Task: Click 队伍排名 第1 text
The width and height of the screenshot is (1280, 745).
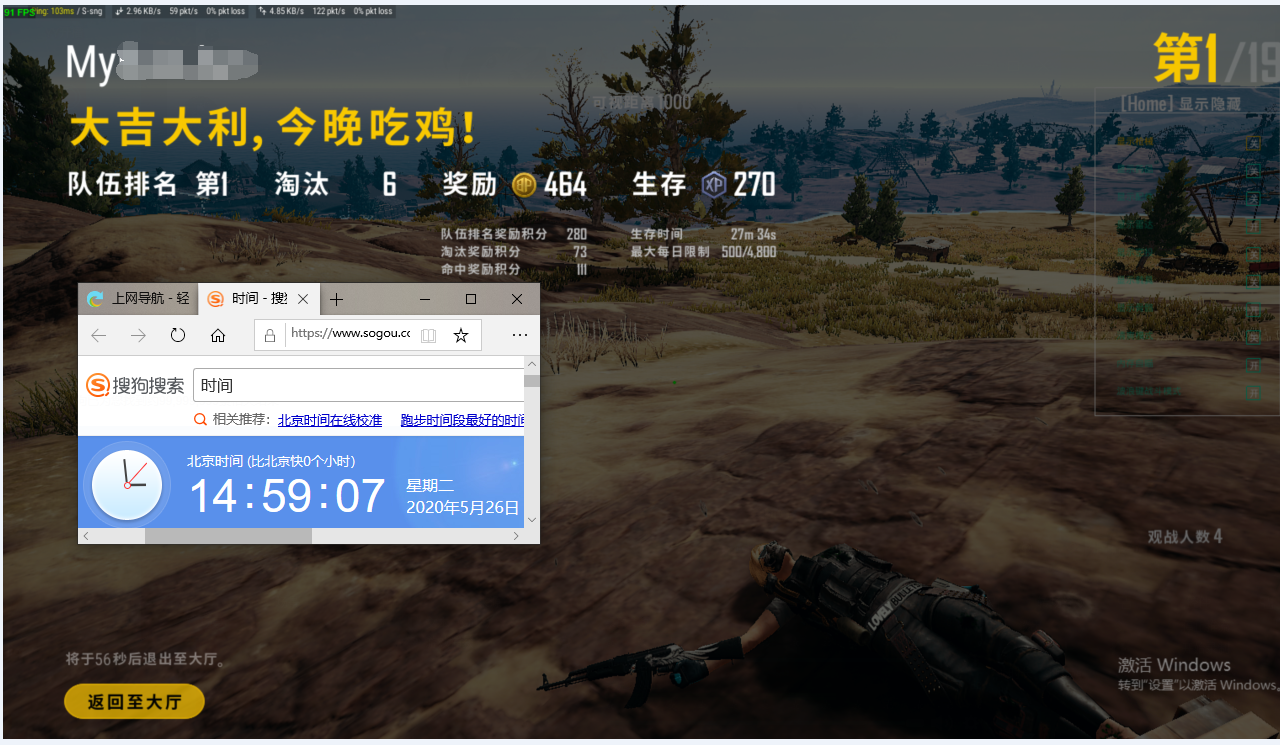Action: pyautogui.click(x=148, y=184)
